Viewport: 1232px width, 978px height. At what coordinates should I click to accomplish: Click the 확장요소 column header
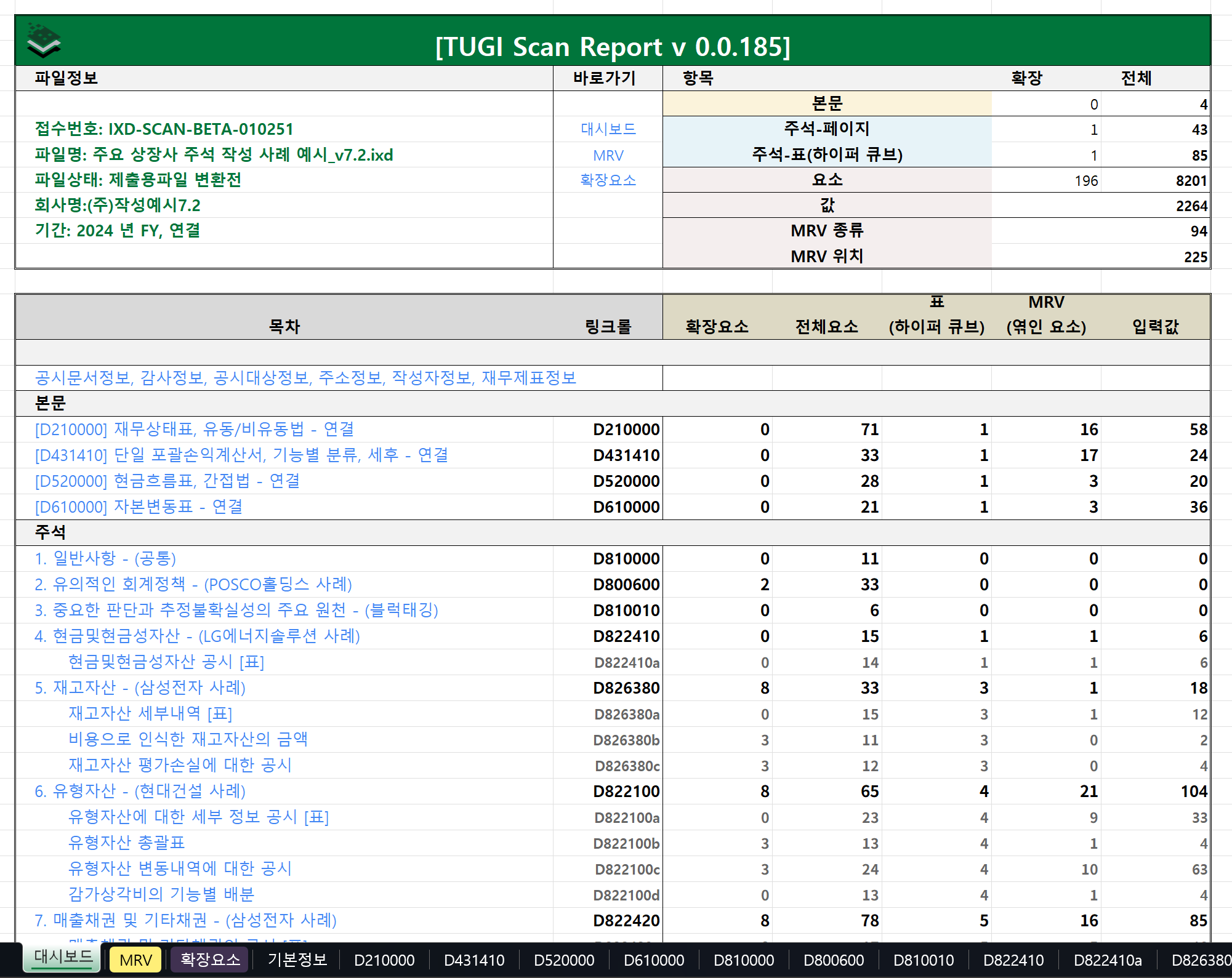(717, 327)
